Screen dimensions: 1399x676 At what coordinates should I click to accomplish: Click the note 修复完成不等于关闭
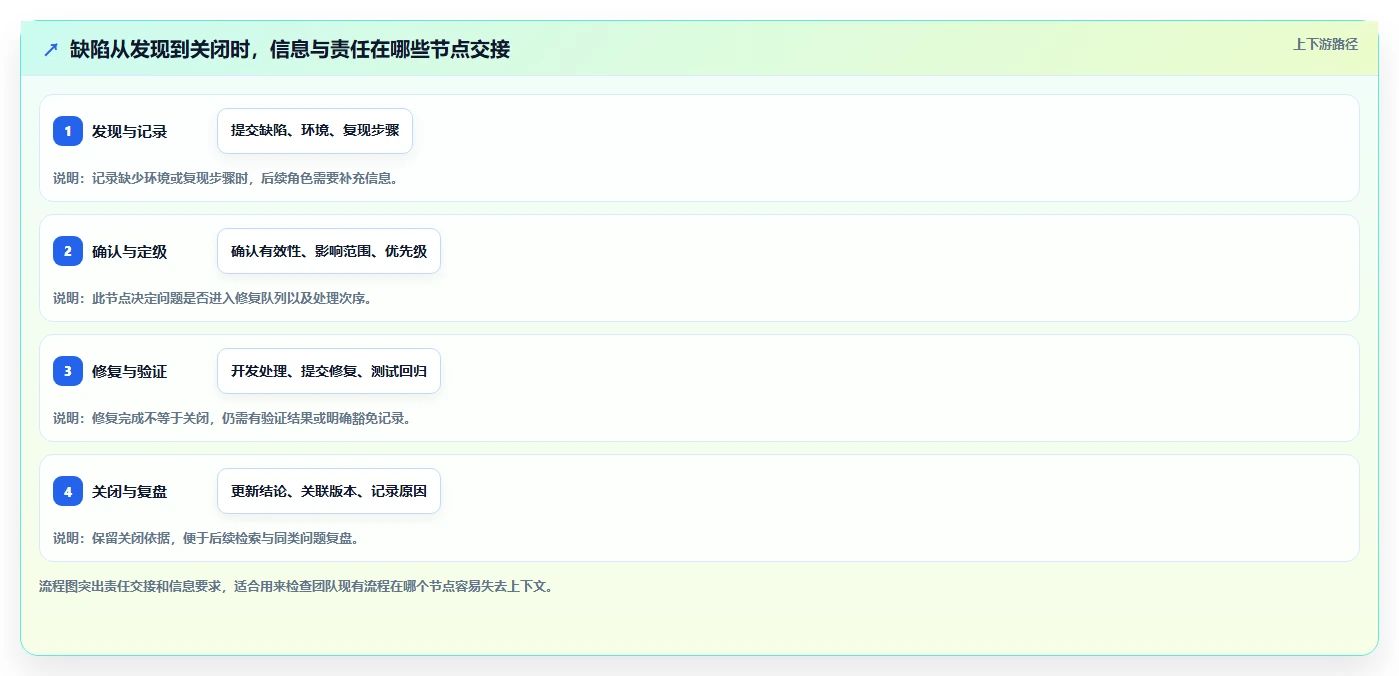tap(151, 418)
